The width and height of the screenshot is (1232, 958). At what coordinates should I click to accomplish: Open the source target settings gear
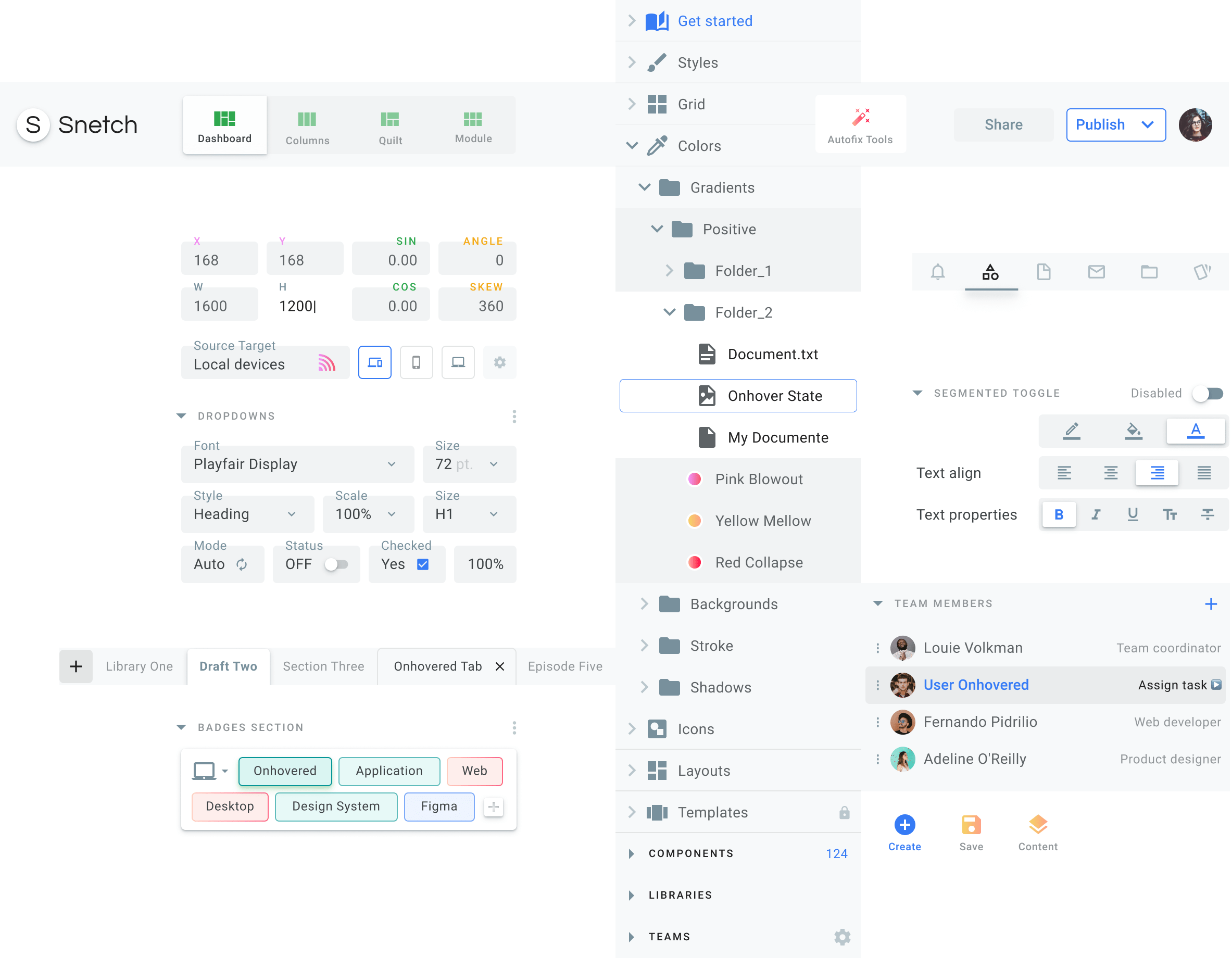[499, 362]
